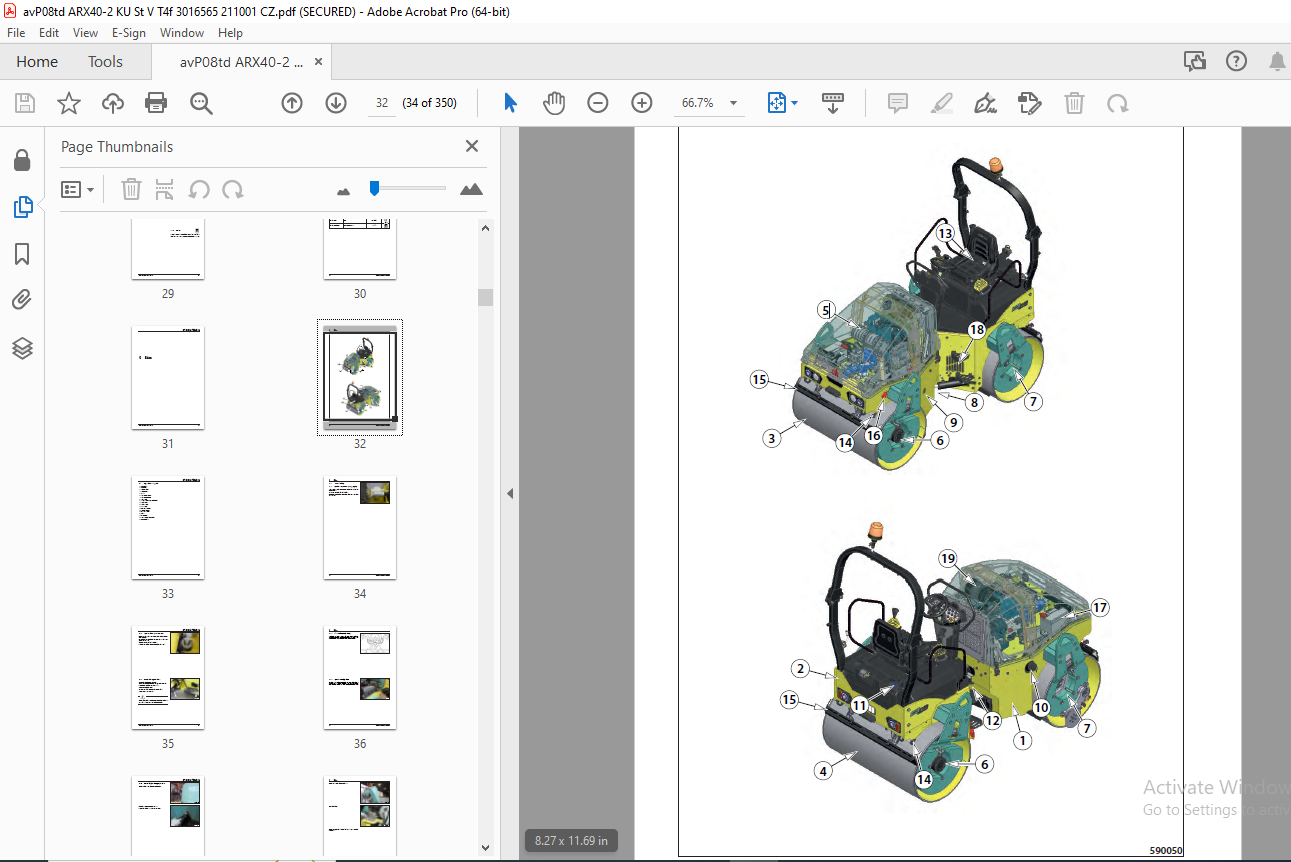Rotate thumbnails clockwise
Viewport: 1291px width, 862px height.
coord(233,189)
